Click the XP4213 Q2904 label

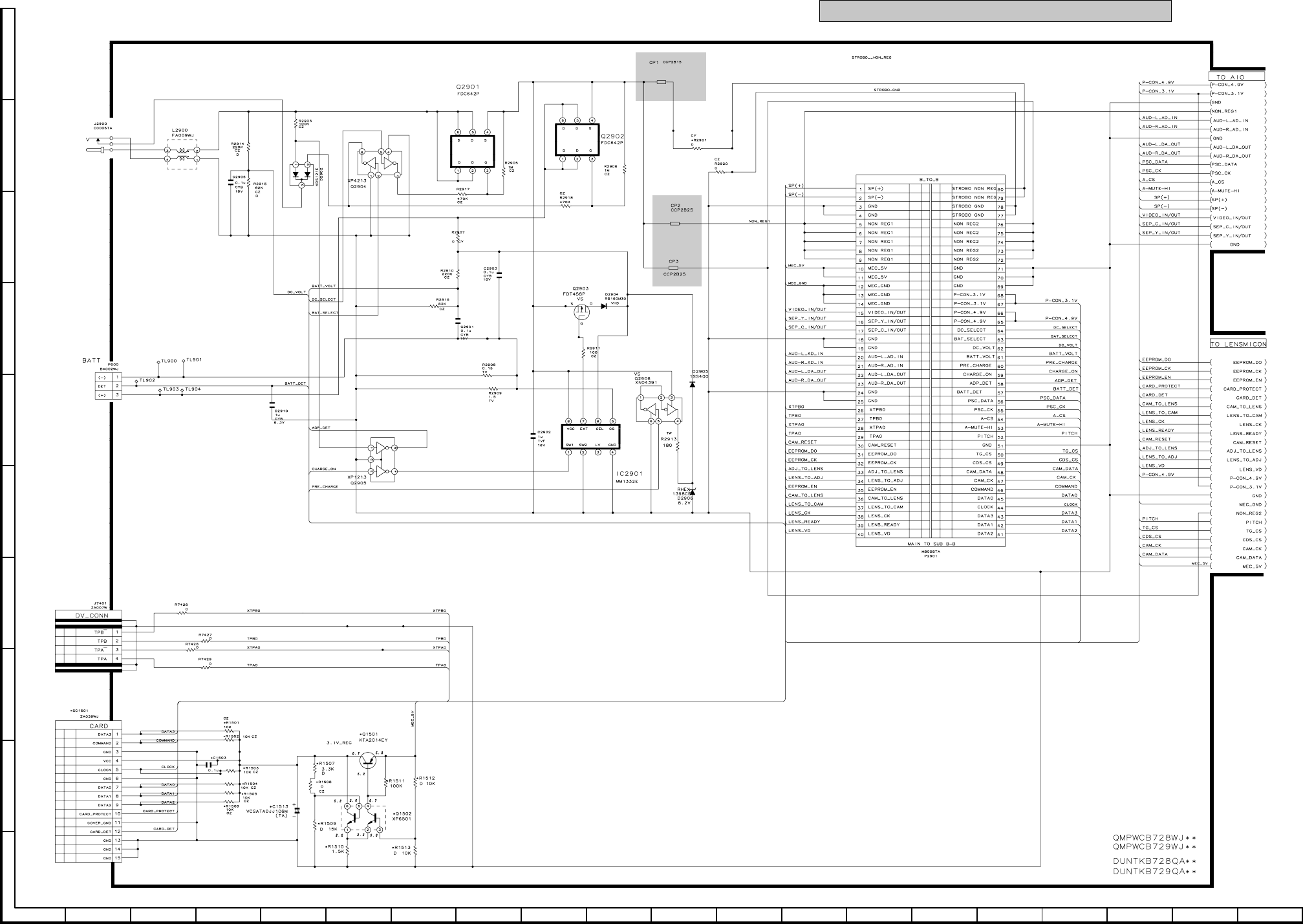(x=359, y=183)
